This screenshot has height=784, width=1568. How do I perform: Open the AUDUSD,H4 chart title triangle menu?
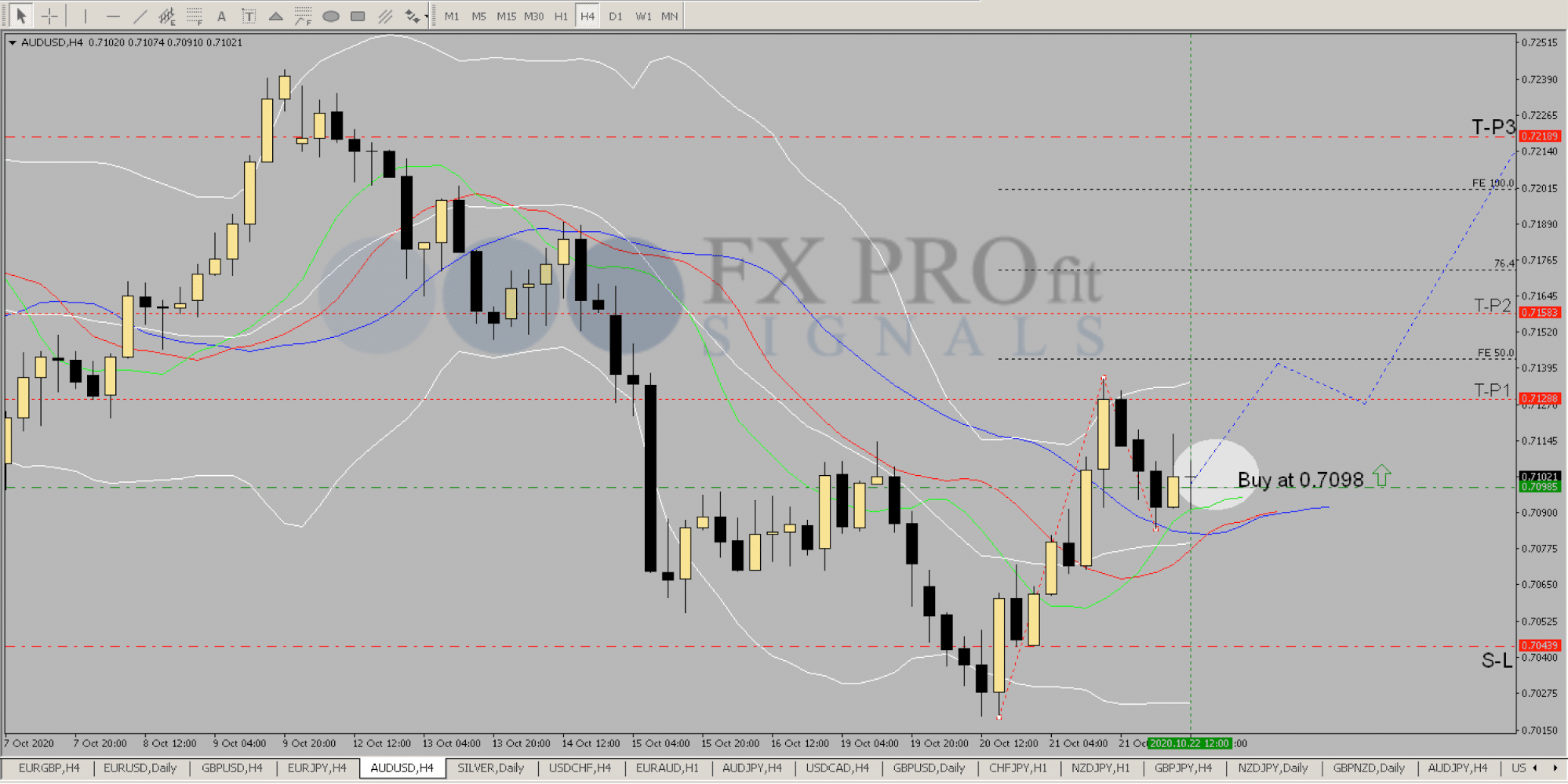click(12, 42)
